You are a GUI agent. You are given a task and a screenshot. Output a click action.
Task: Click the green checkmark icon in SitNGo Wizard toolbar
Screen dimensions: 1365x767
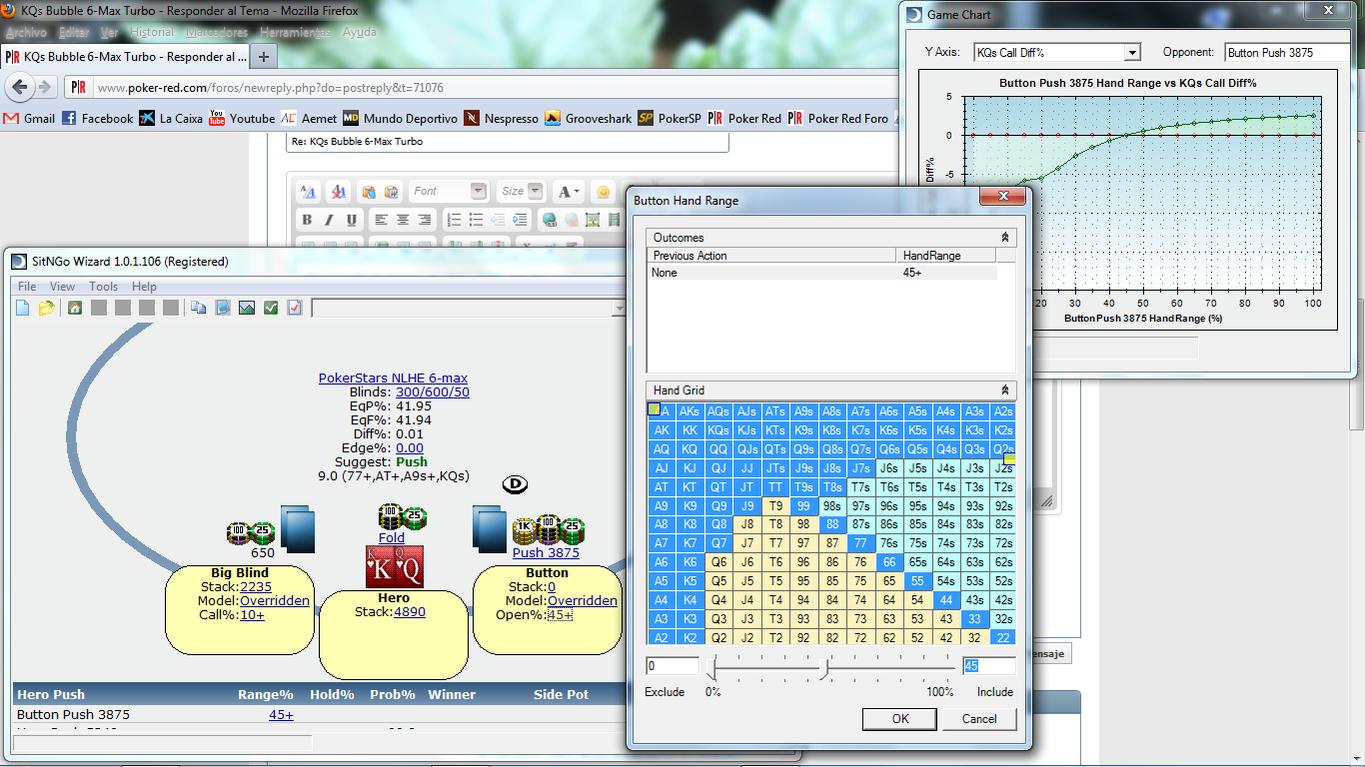[x=271, y=308]
